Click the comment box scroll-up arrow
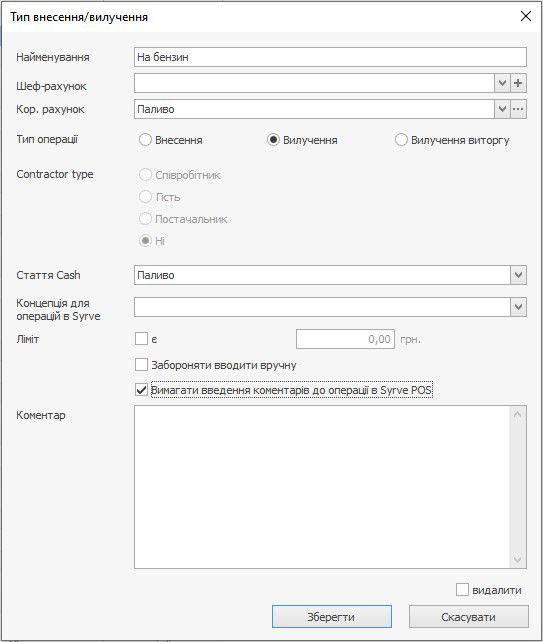This screenshot has height=642, width=543. (x=518, y=414)
